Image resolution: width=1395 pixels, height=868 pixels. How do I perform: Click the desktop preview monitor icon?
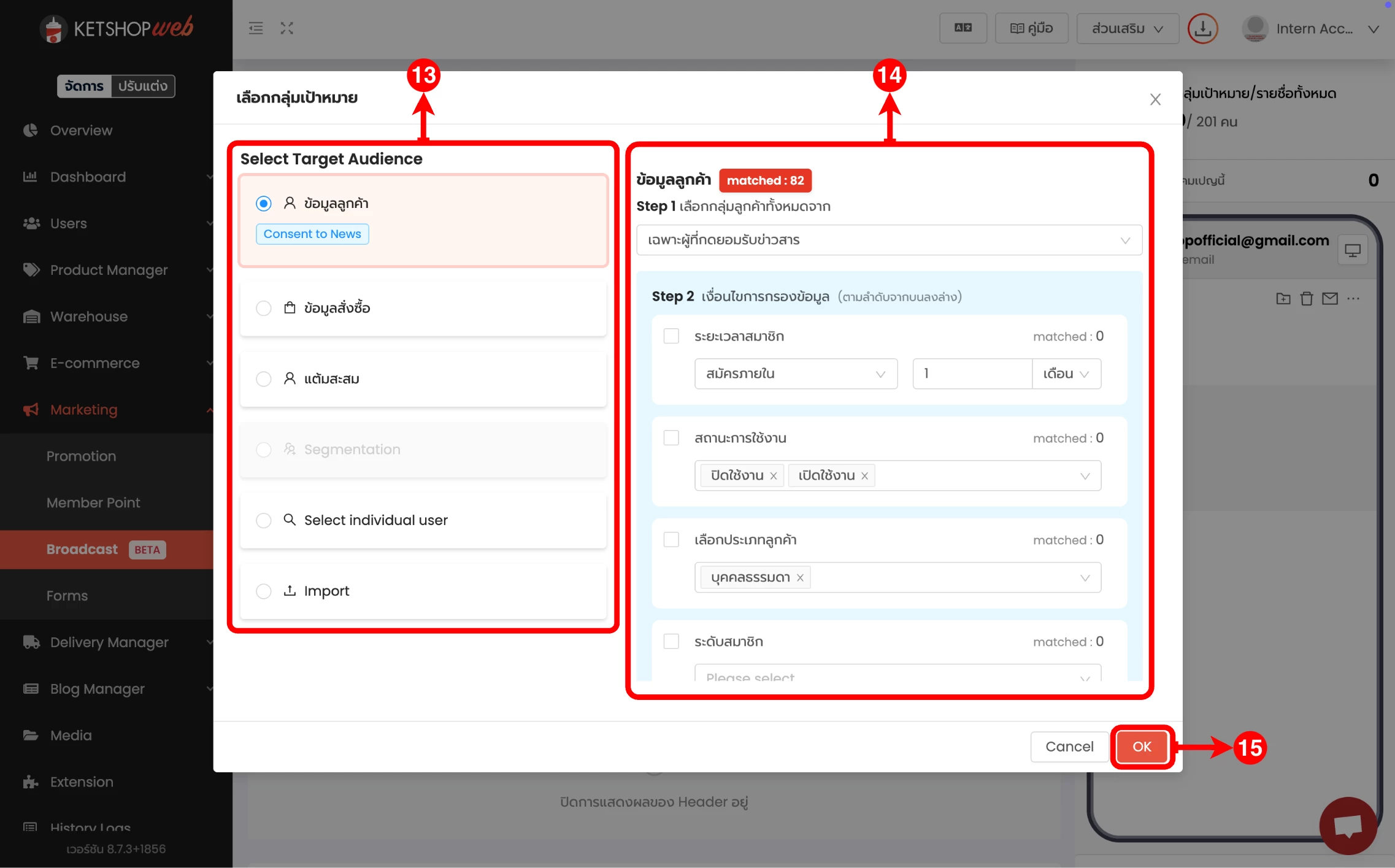tap(1352, 250)
